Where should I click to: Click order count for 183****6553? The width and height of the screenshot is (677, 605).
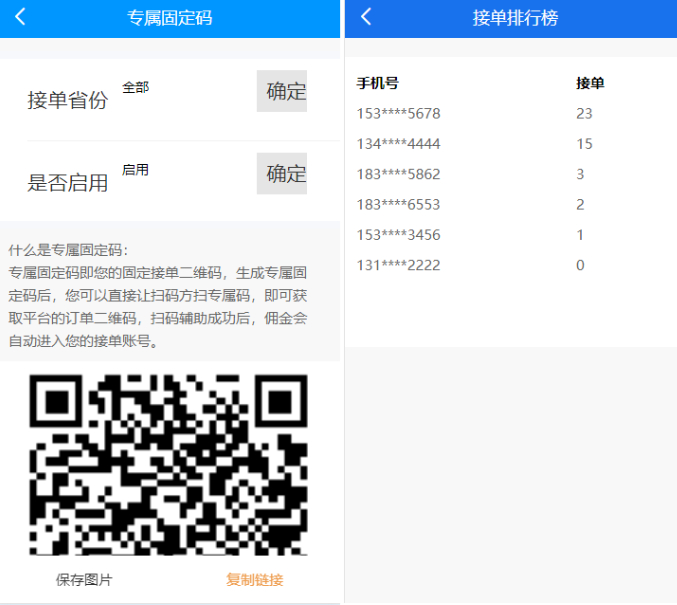[580, 204]
